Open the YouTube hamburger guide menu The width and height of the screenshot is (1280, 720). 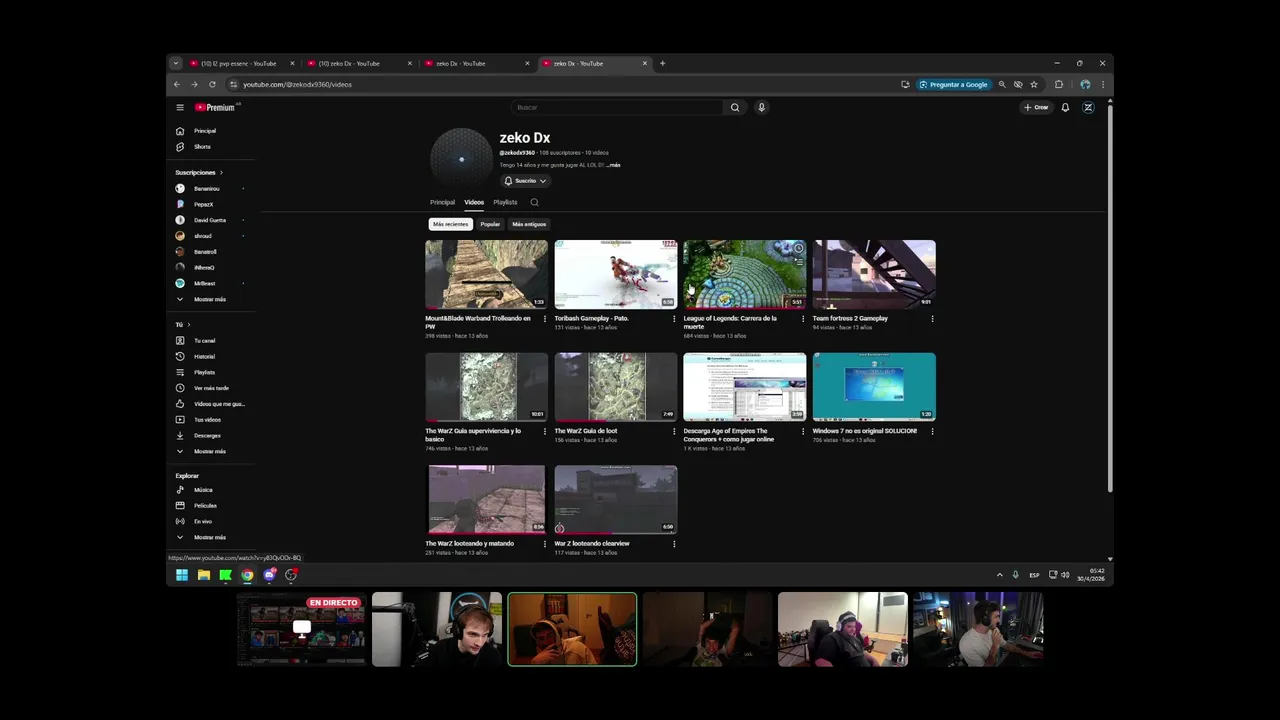pos(180,107)
